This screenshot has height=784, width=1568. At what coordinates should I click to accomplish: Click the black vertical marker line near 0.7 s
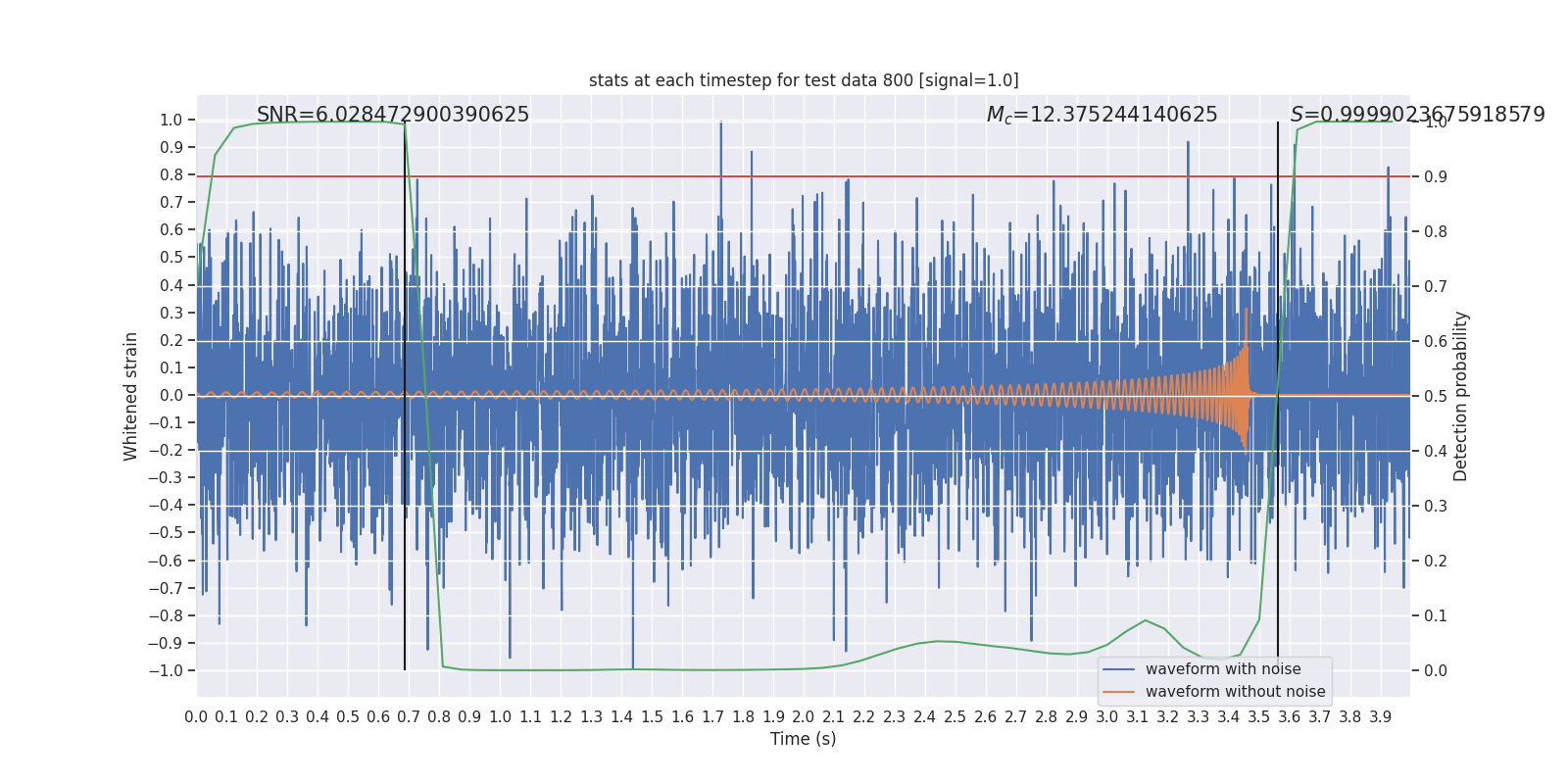pyautogui.click(x=405, y=396)
